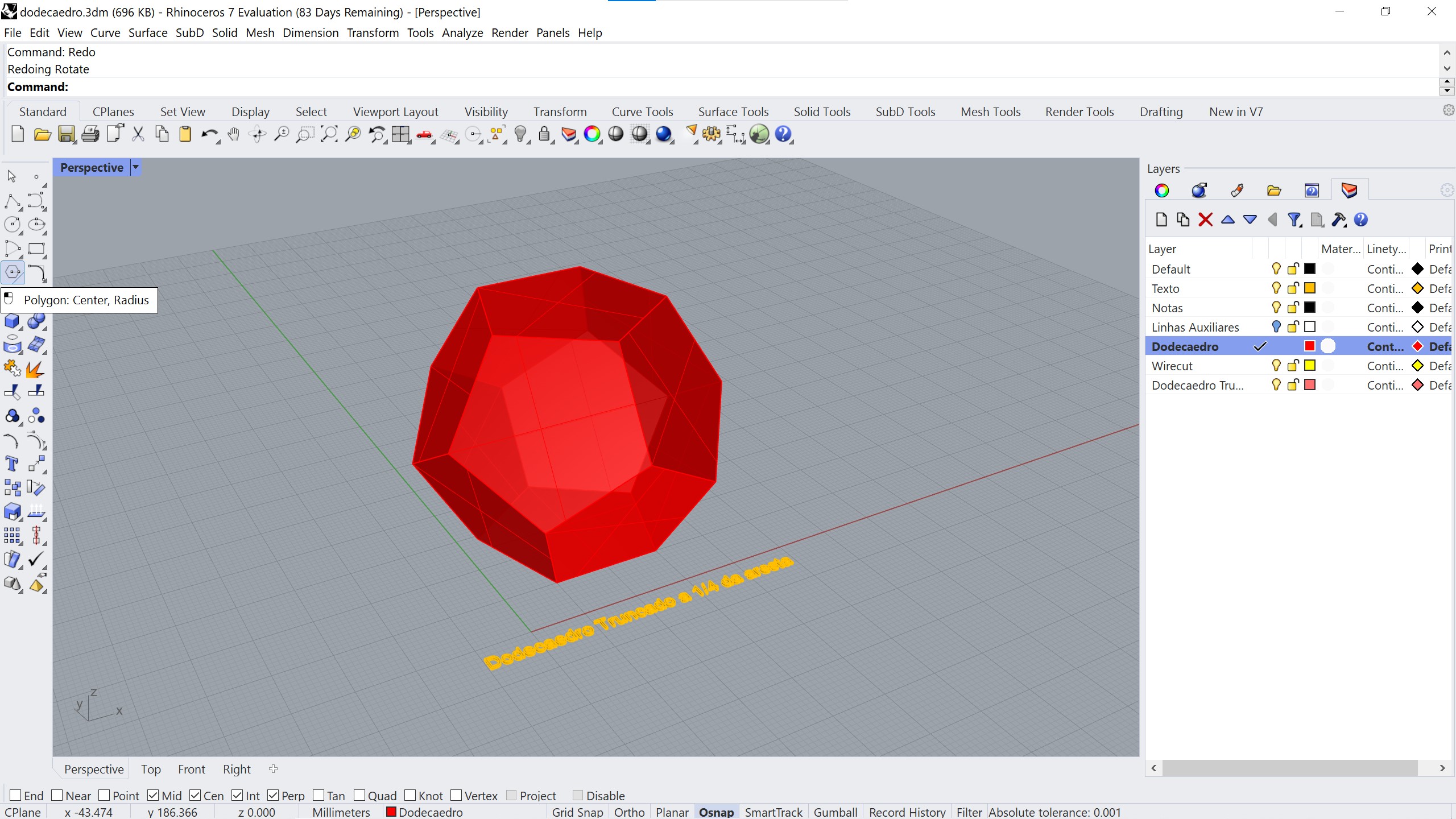Screen dimensions: 1456x819
Task: Click the blue Render sphere icon
Action: pos(663,134)
